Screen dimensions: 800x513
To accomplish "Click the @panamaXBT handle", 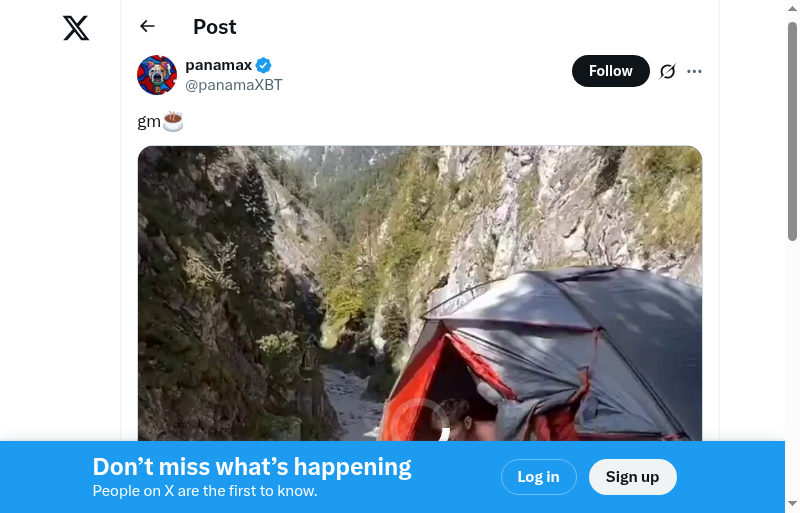I will click(234, 85).
